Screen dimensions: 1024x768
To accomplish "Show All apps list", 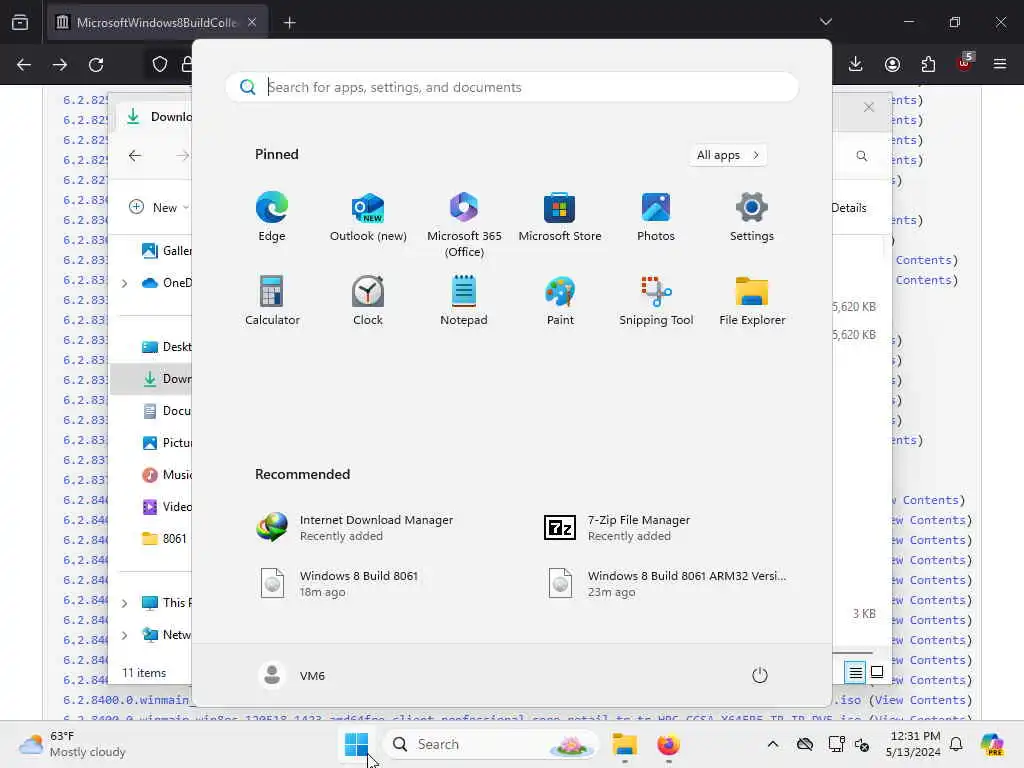I will 728,155.
